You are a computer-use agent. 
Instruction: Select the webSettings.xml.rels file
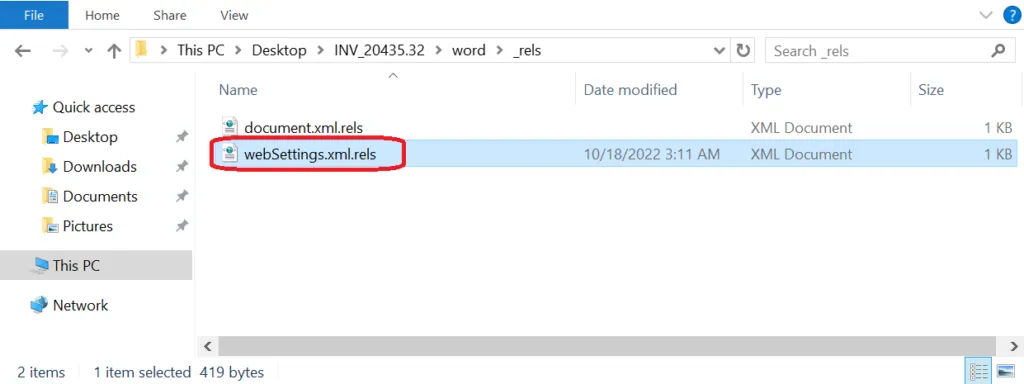click(x=310, y=154)
